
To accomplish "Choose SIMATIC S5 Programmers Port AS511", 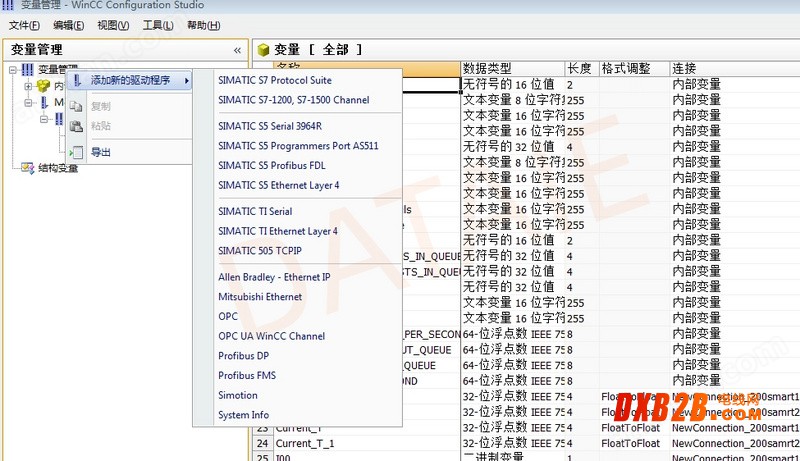I will point(298,146).
